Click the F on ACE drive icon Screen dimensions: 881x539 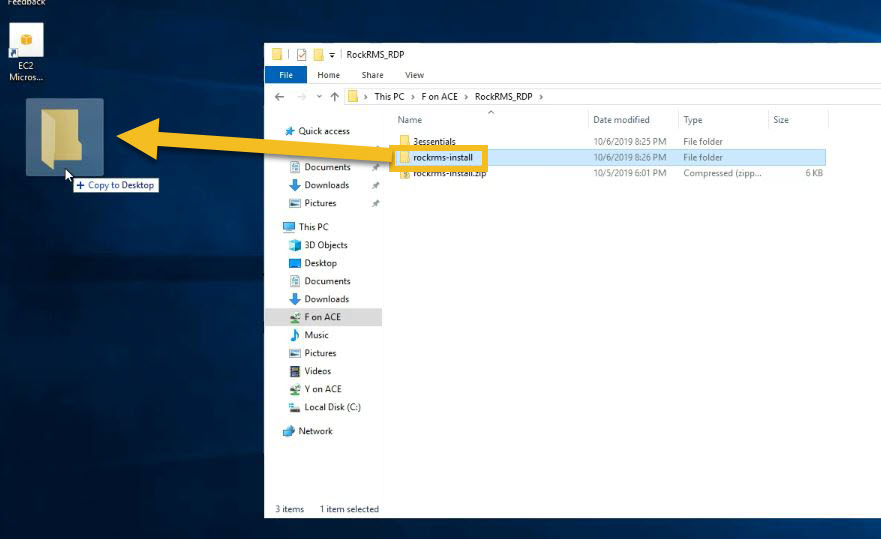point(294,317)
